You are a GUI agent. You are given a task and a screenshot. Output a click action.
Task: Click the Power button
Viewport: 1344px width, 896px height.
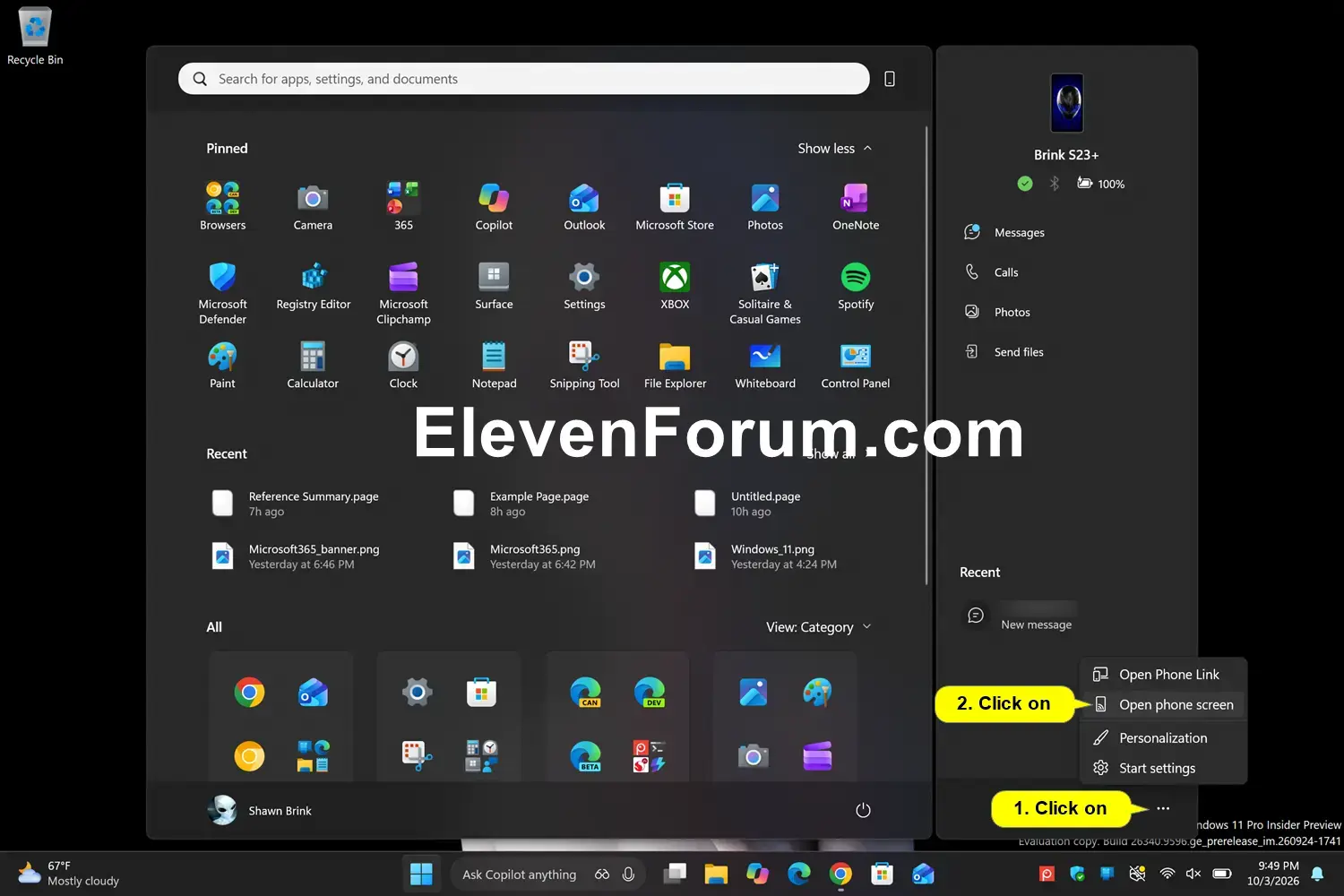[x=863, y=810]
